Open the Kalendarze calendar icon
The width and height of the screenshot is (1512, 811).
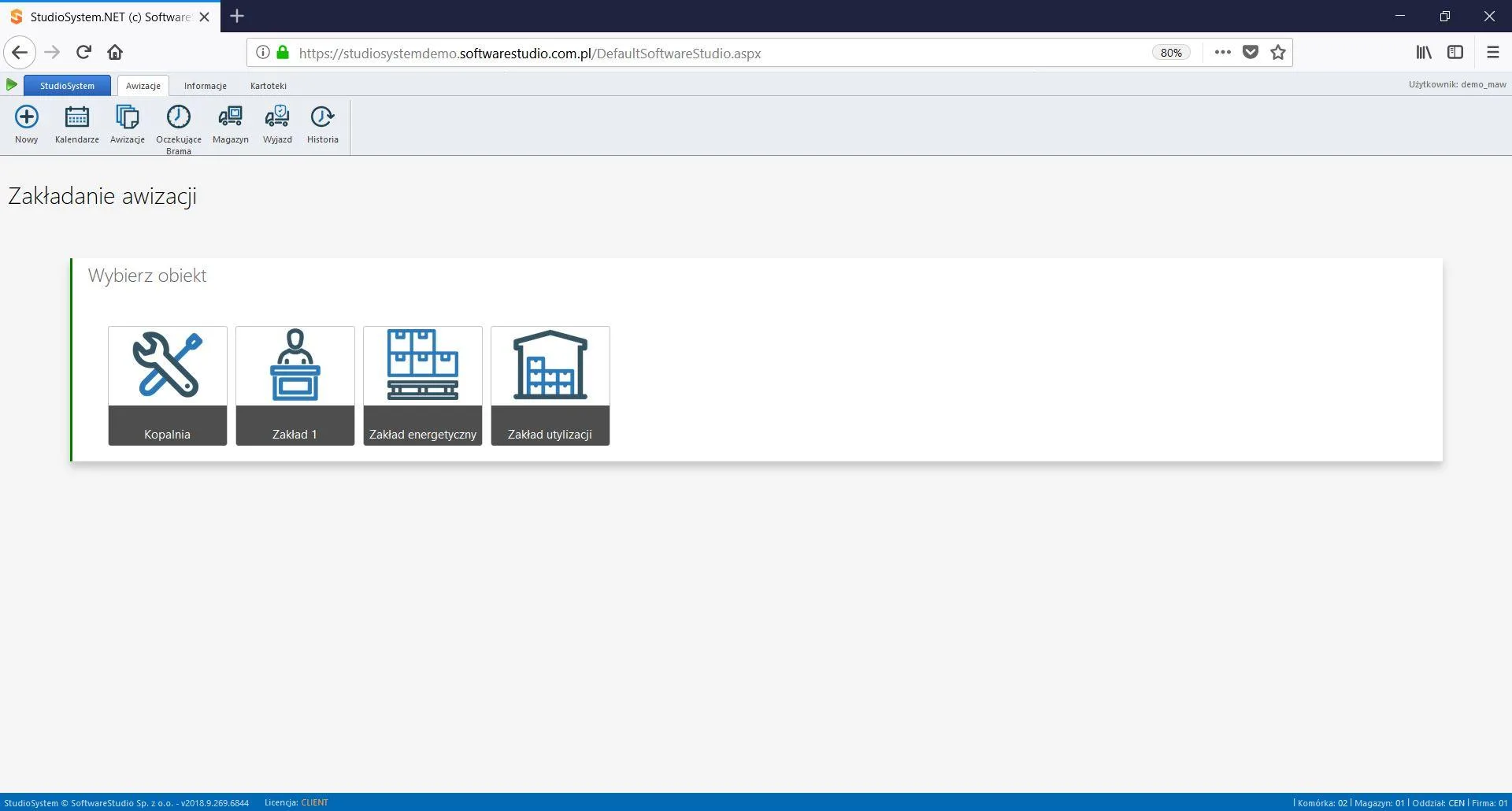[x=76, y=117]
